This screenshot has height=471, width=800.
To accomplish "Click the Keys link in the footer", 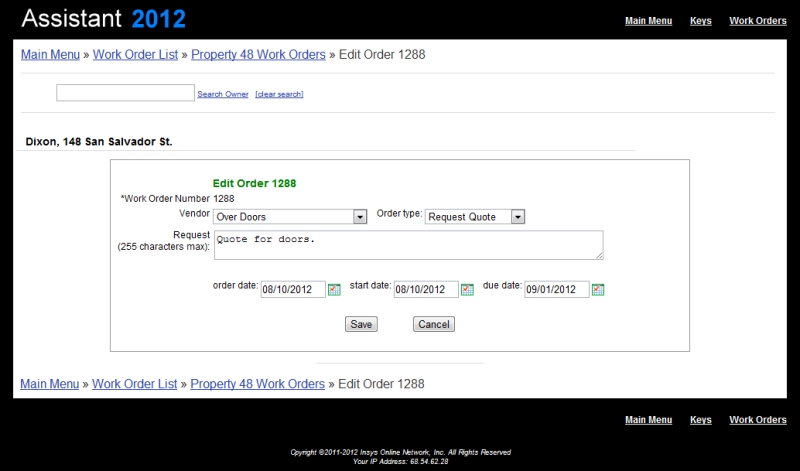I will point(701,420).
